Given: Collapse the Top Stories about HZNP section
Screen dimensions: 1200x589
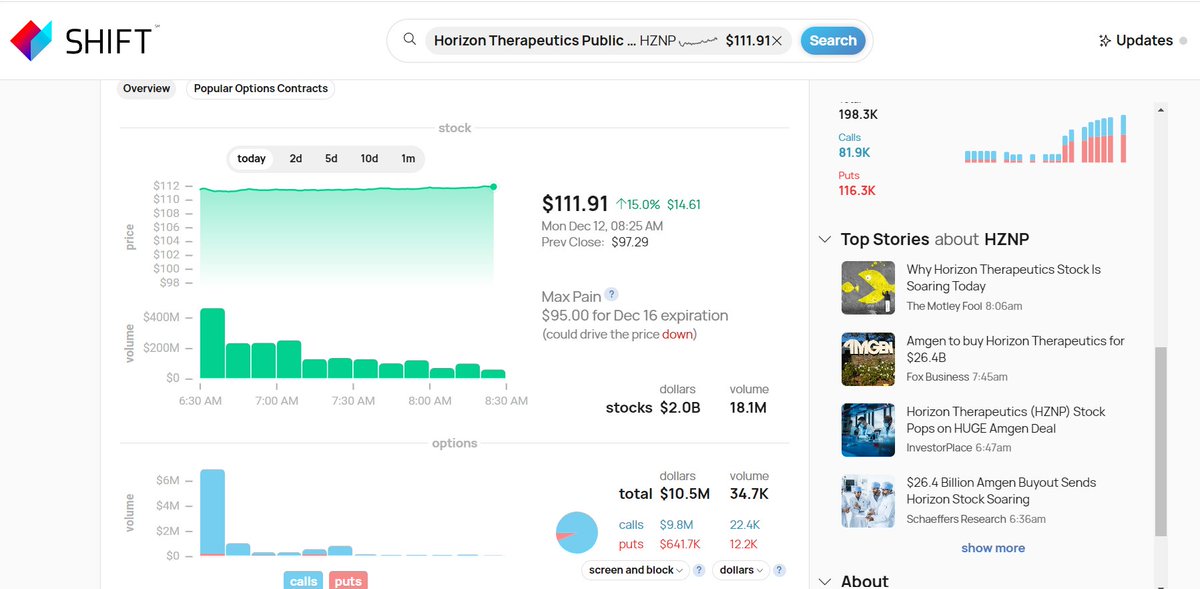Looking at the screenshot, I should (825, 239).
